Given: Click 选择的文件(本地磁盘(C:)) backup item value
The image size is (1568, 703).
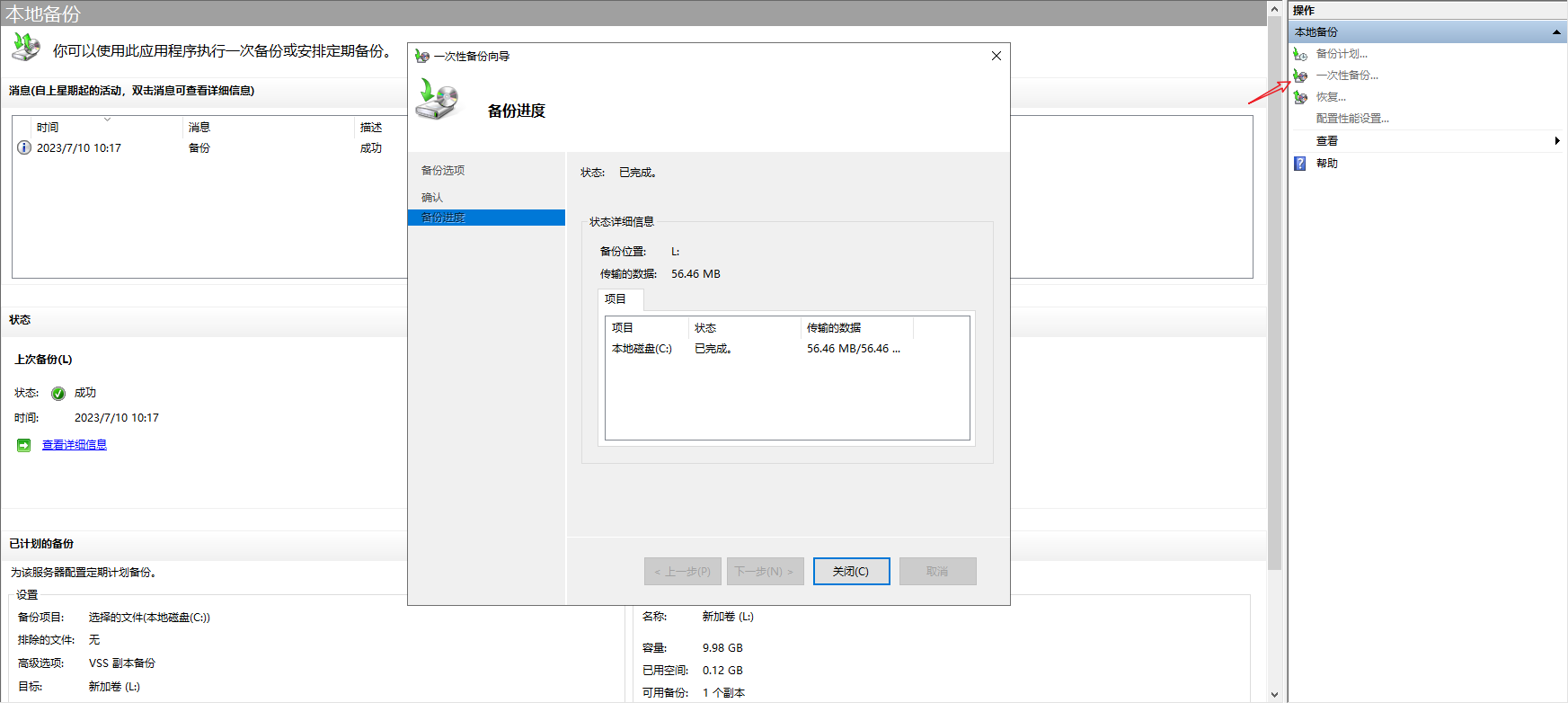Looking at the screenshot, I should (149, 618).
